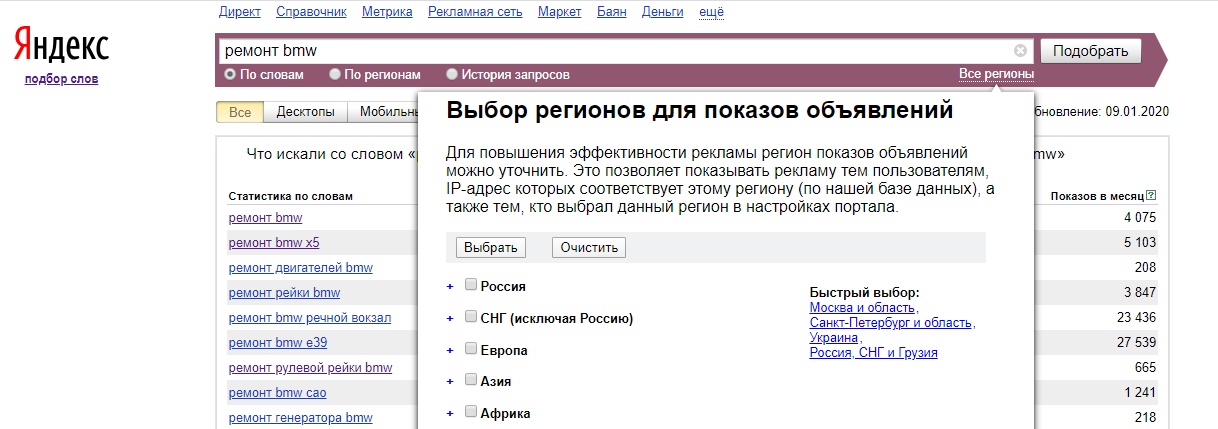Click the Быстрый выбор heading
Viewport: 1218px width, 429px height.
pos(863,293)
